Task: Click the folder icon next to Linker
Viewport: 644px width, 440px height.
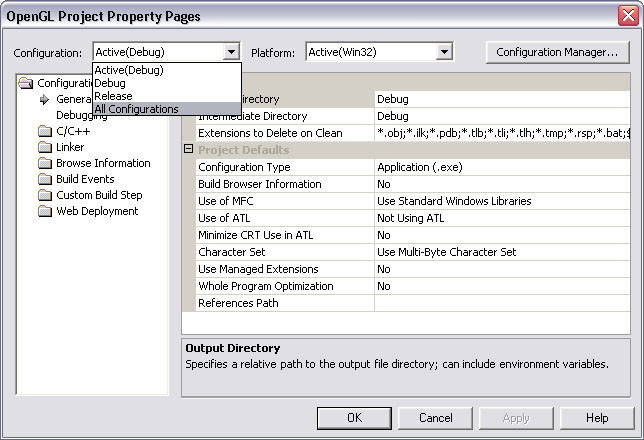Action: [x=45, y=147]
